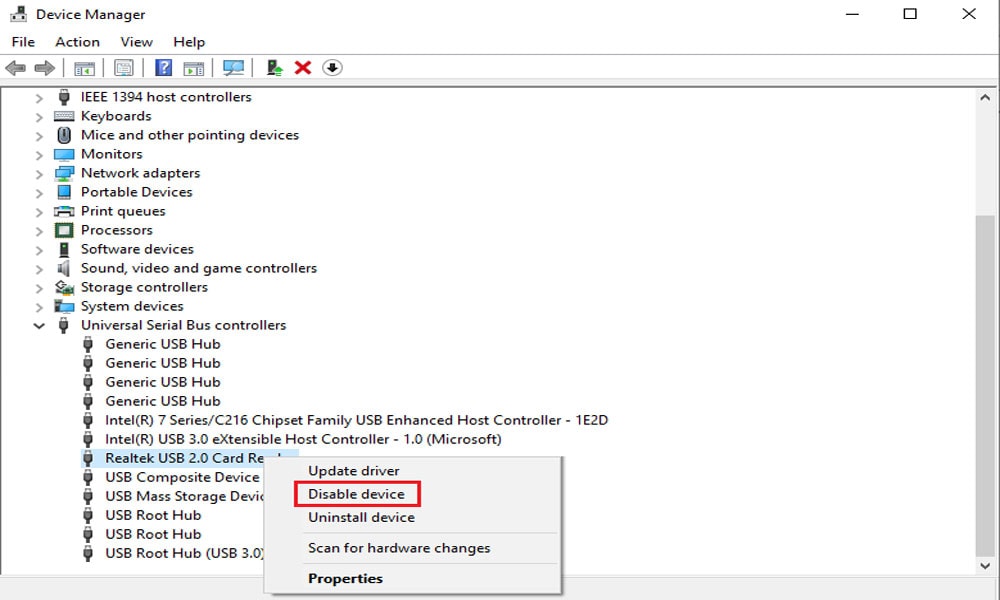Click the Update device driver toolbar icon
This screenshot has height=600, width=1000.
pyautogui.click(x=275, y=68)
